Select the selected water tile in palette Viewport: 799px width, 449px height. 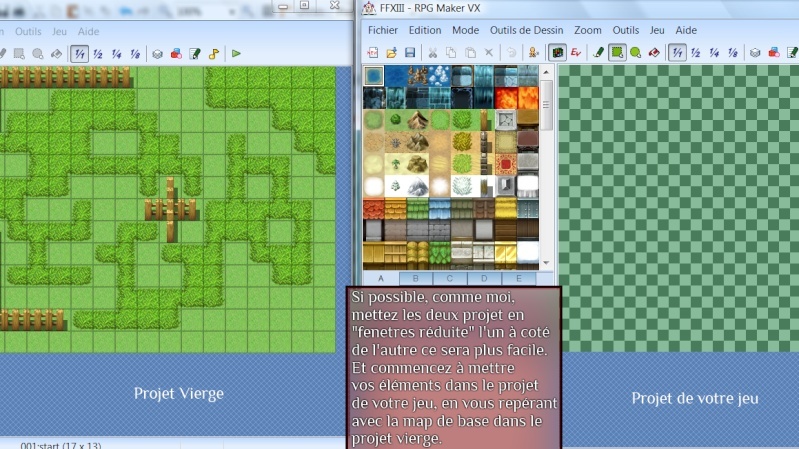point(374,76)
